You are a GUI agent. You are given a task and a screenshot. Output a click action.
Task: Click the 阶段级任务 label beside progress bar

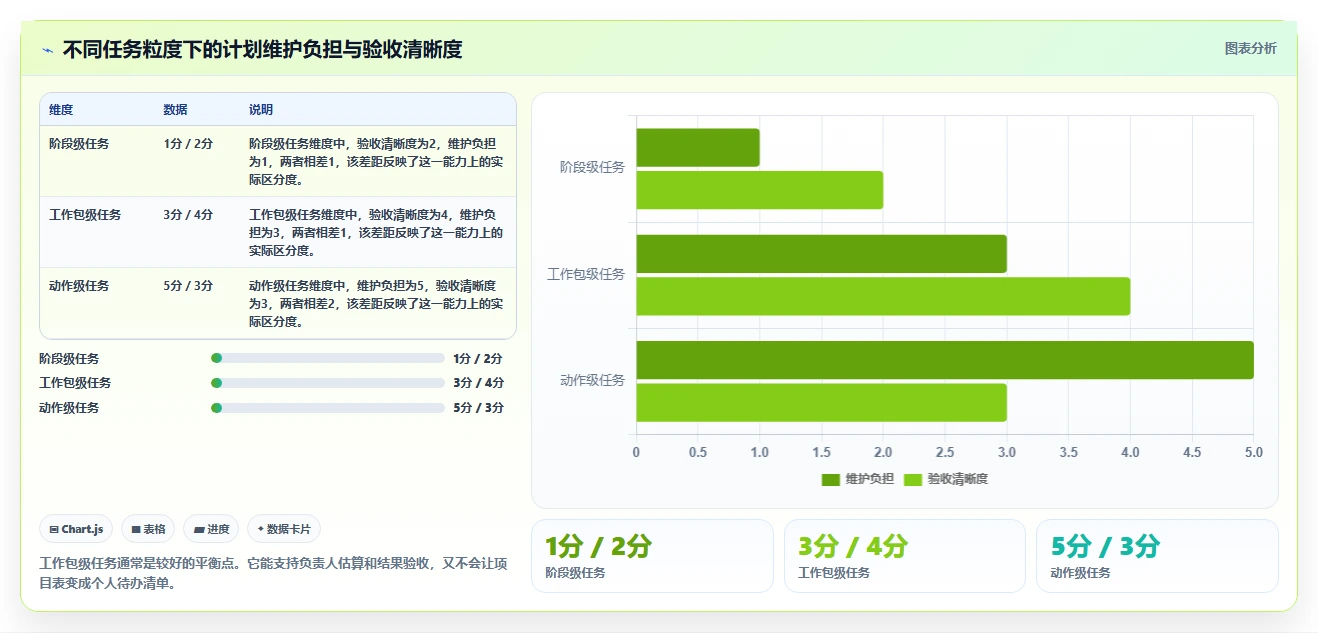click(x=69, y=359)
